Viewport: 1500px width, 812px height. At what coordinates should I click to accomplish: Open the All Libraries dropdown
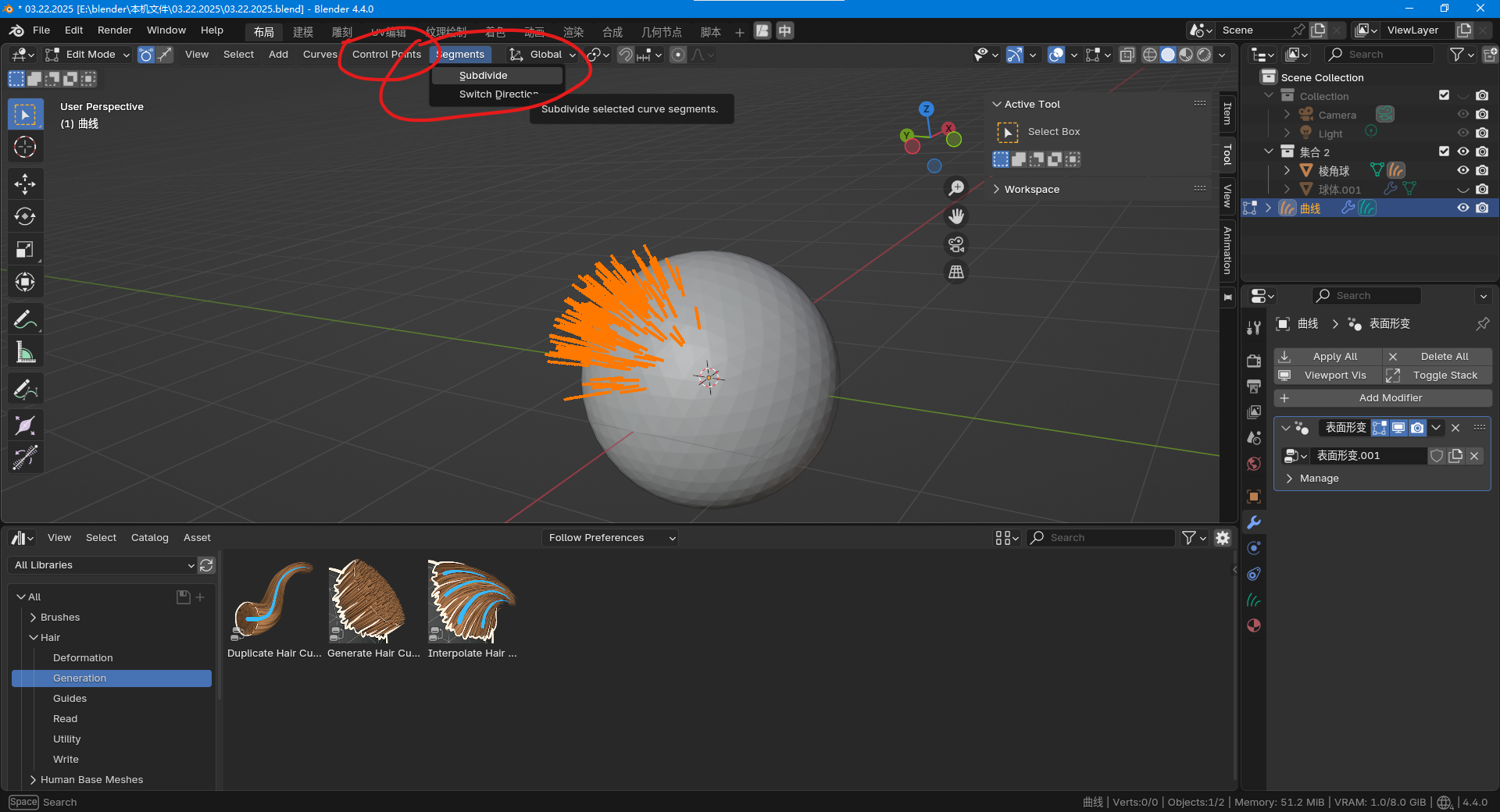tap(102, 565)
